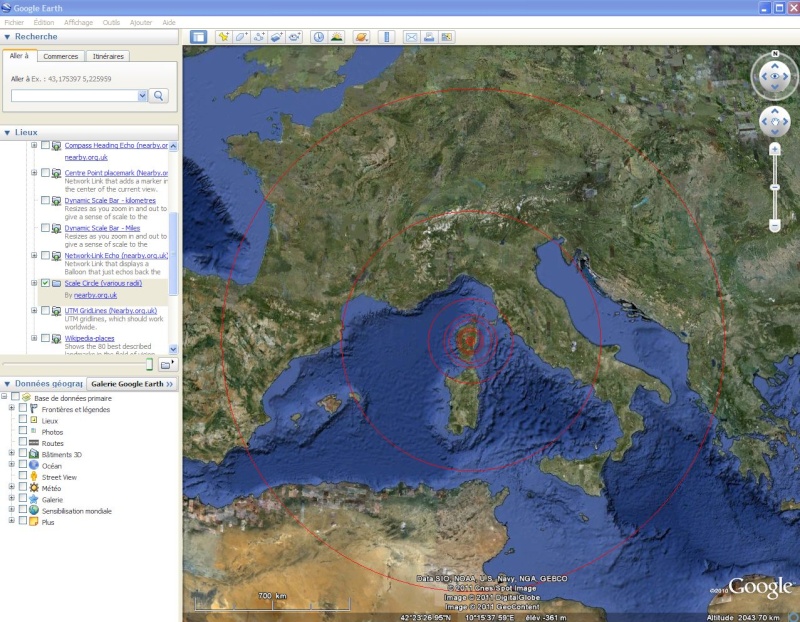Open the Network-Link Echo link
Image resolution: width=800 pixels, height=622 pixels.
[116, 256]
